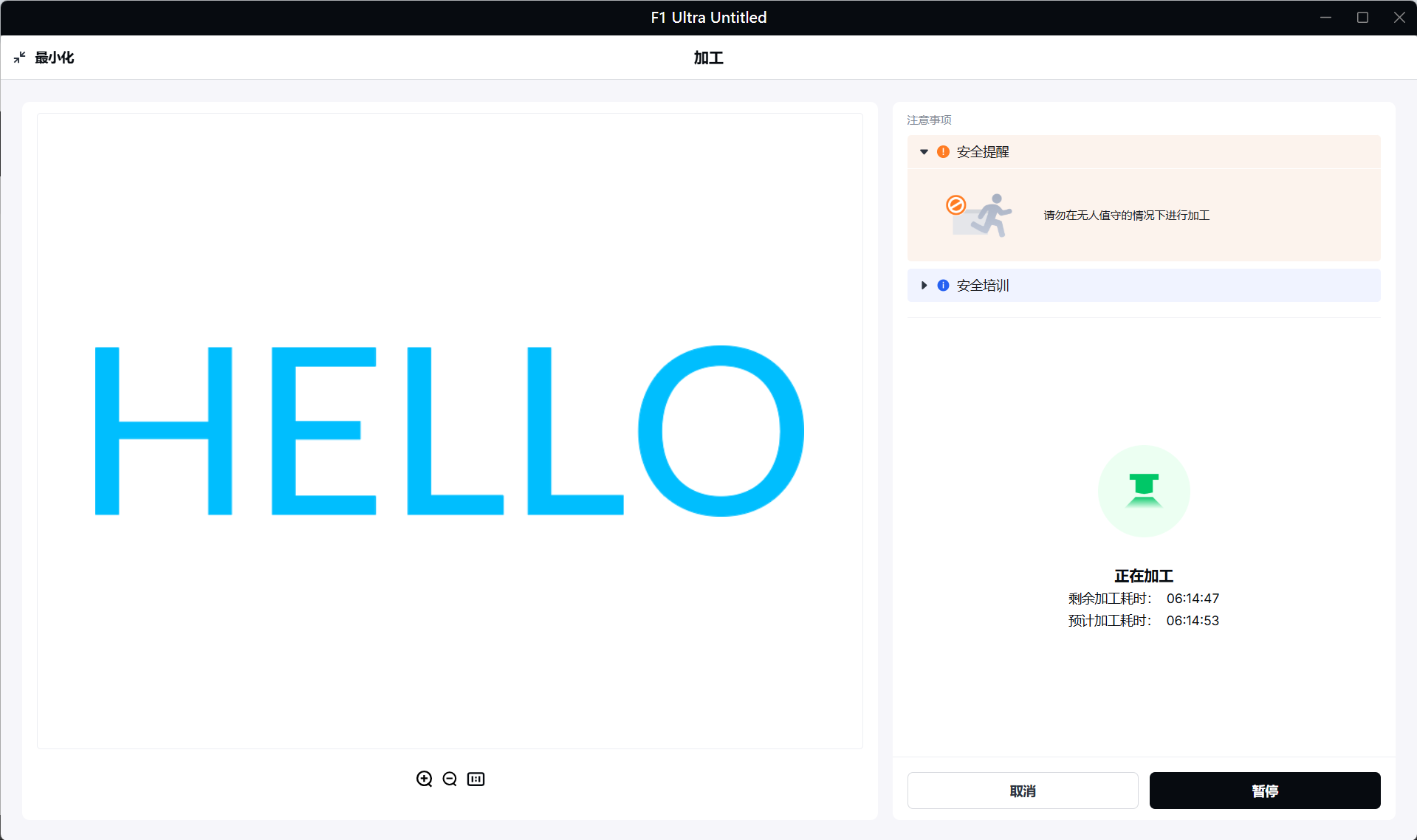Click the running person safety illustration

[980, 215]
